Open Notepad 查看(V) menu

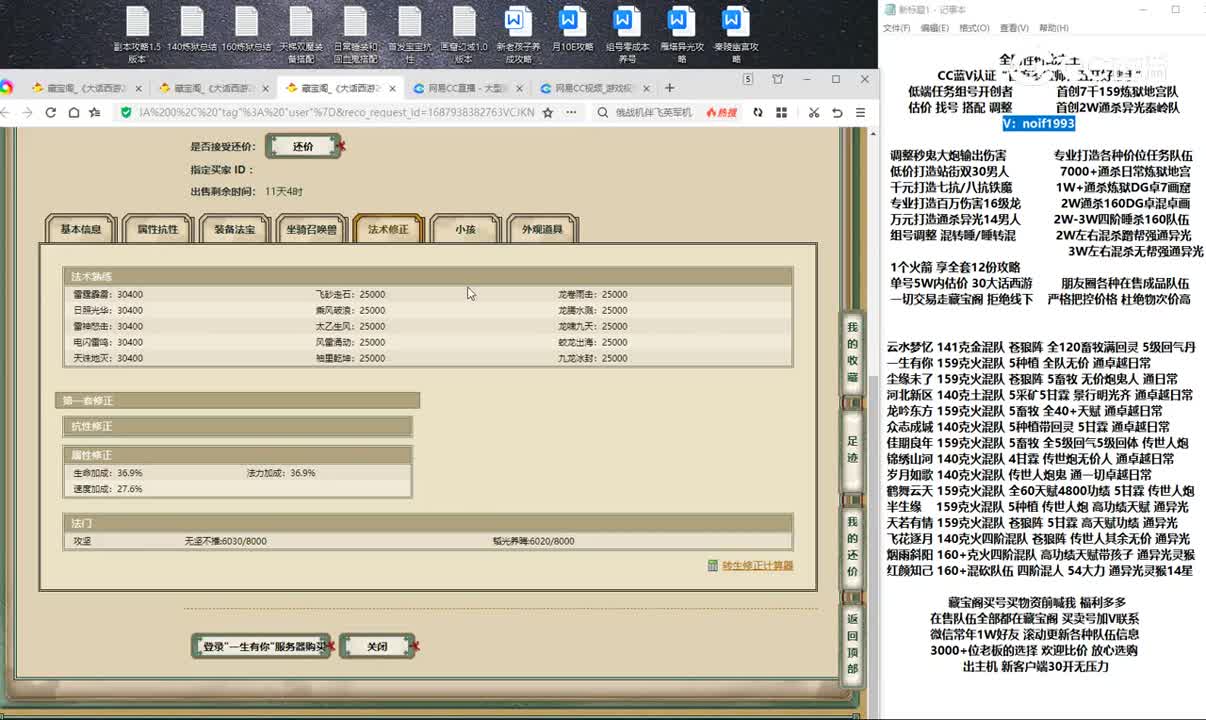click(x=1014, y=28)
